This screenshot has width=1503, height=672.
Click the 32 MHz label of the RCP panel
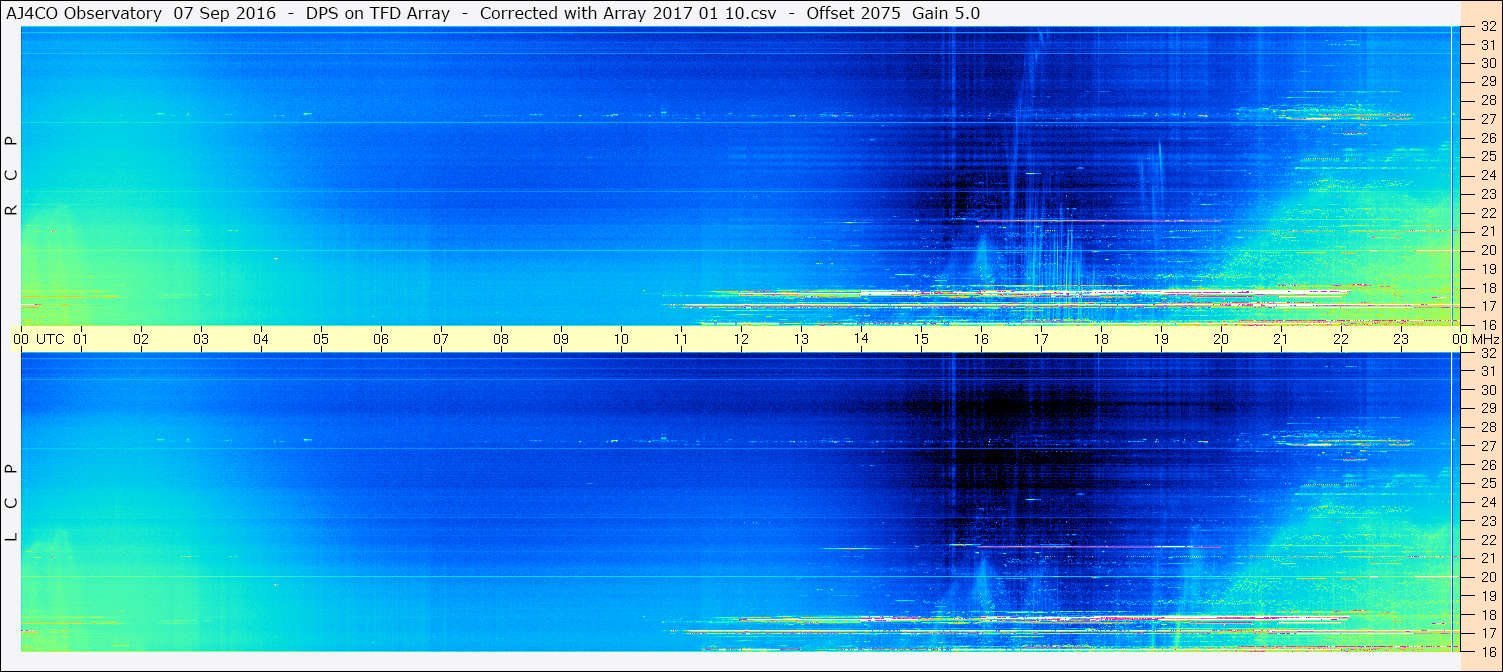point(1488,26)
